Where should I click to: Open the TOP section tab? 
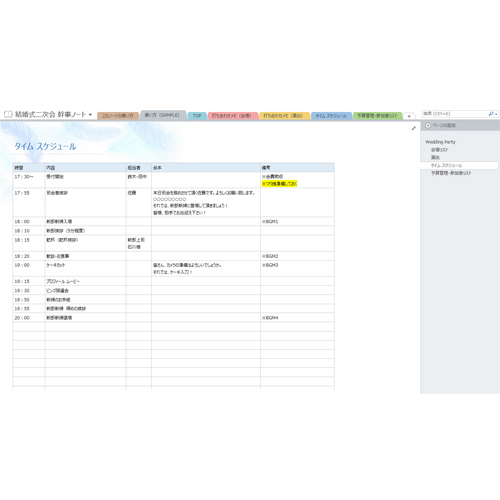pos(197,116)
